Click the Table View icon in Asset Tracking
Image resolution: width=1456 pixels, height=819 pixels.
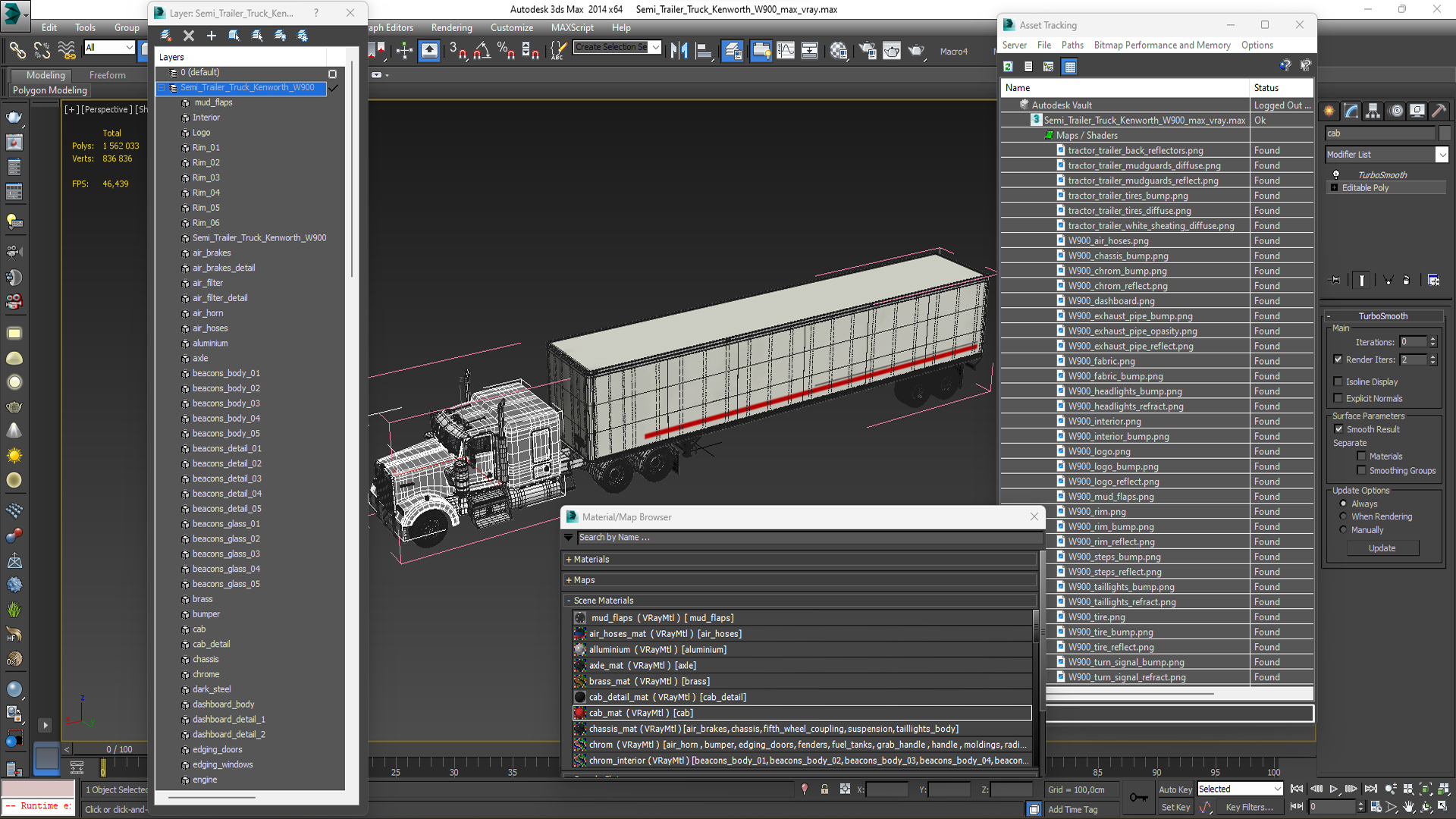point(1070,67)
